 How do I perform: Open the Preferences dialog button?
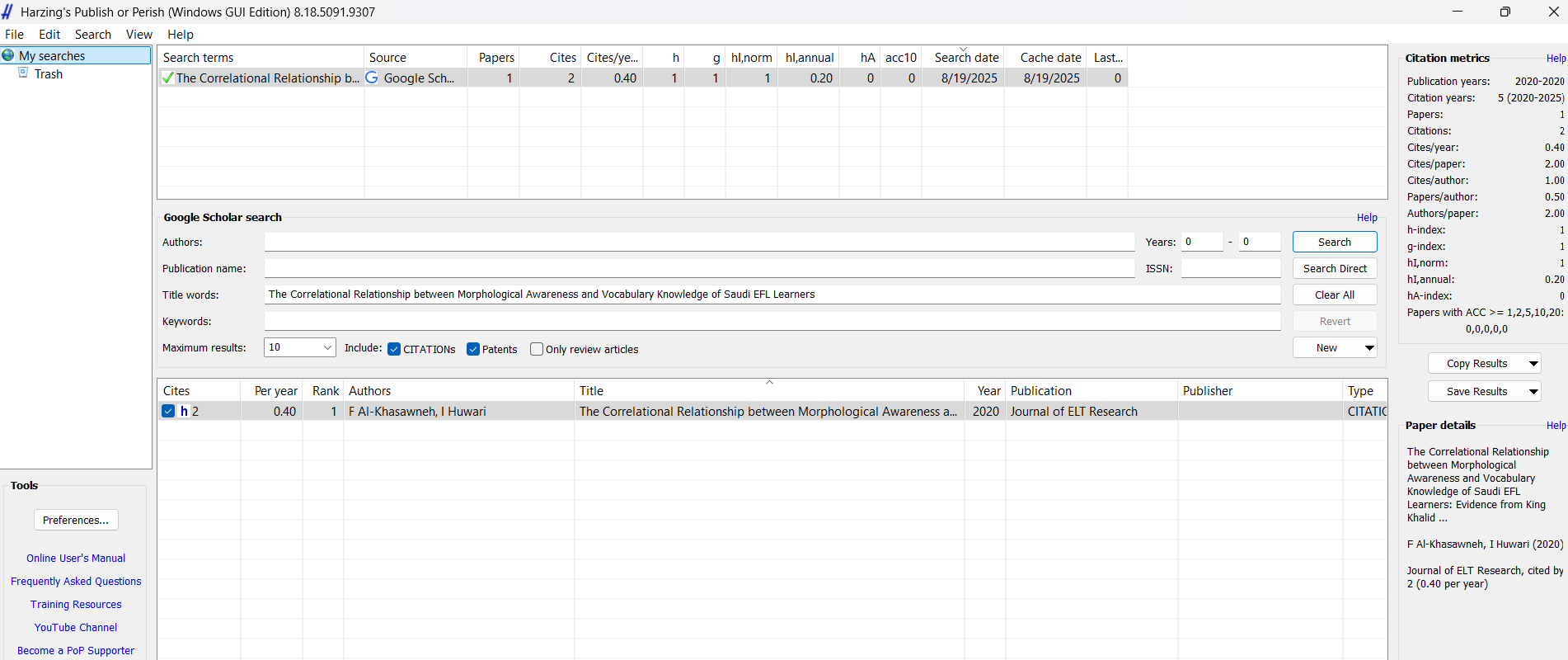(x=76, y=520)
